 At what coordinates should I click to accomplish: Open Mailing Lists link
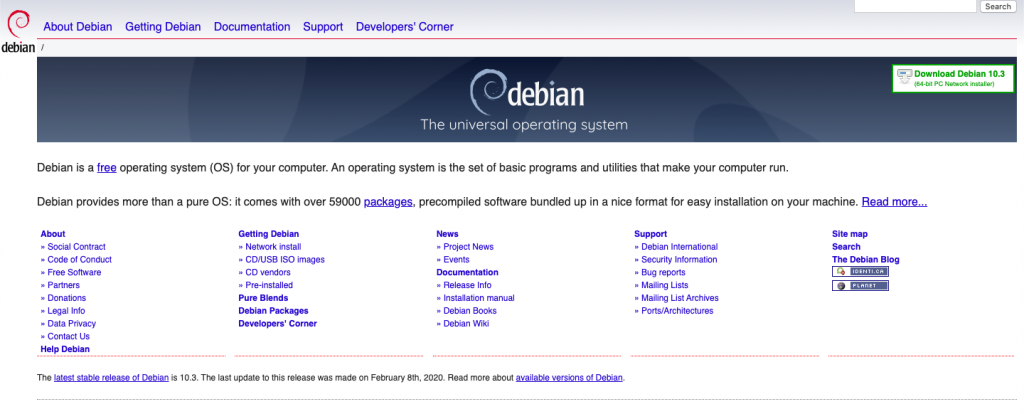[665, 285]
